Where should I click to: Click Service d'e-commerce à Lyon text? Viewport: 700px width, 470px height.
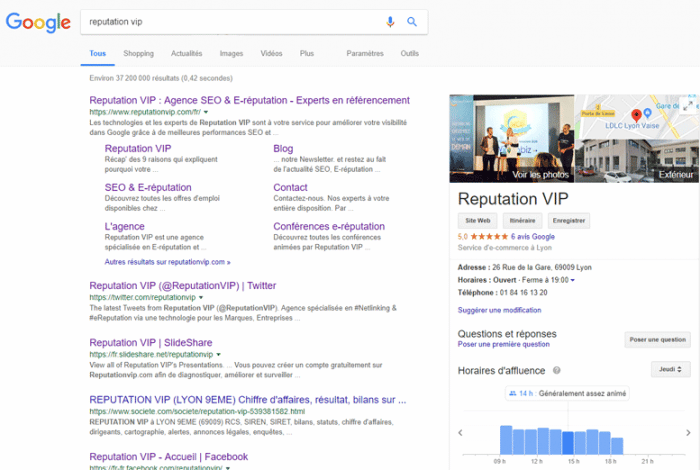coord(504,248)
